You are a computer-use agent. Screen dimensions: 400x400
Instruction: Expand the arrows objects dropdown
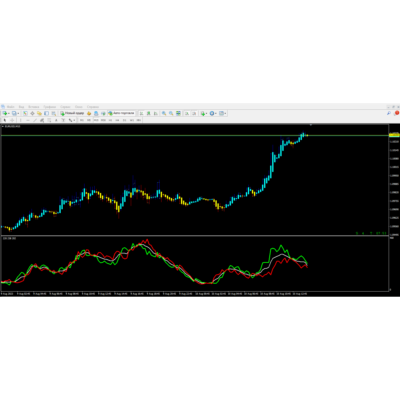(74, 120)
